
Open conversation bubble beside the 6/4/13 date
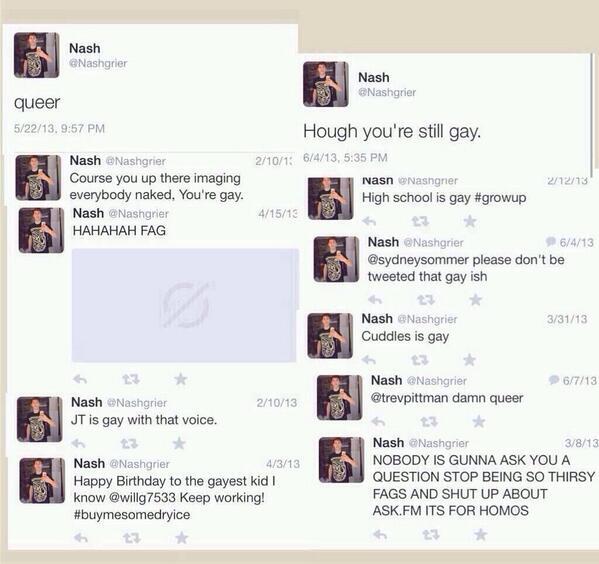[550, 241]
